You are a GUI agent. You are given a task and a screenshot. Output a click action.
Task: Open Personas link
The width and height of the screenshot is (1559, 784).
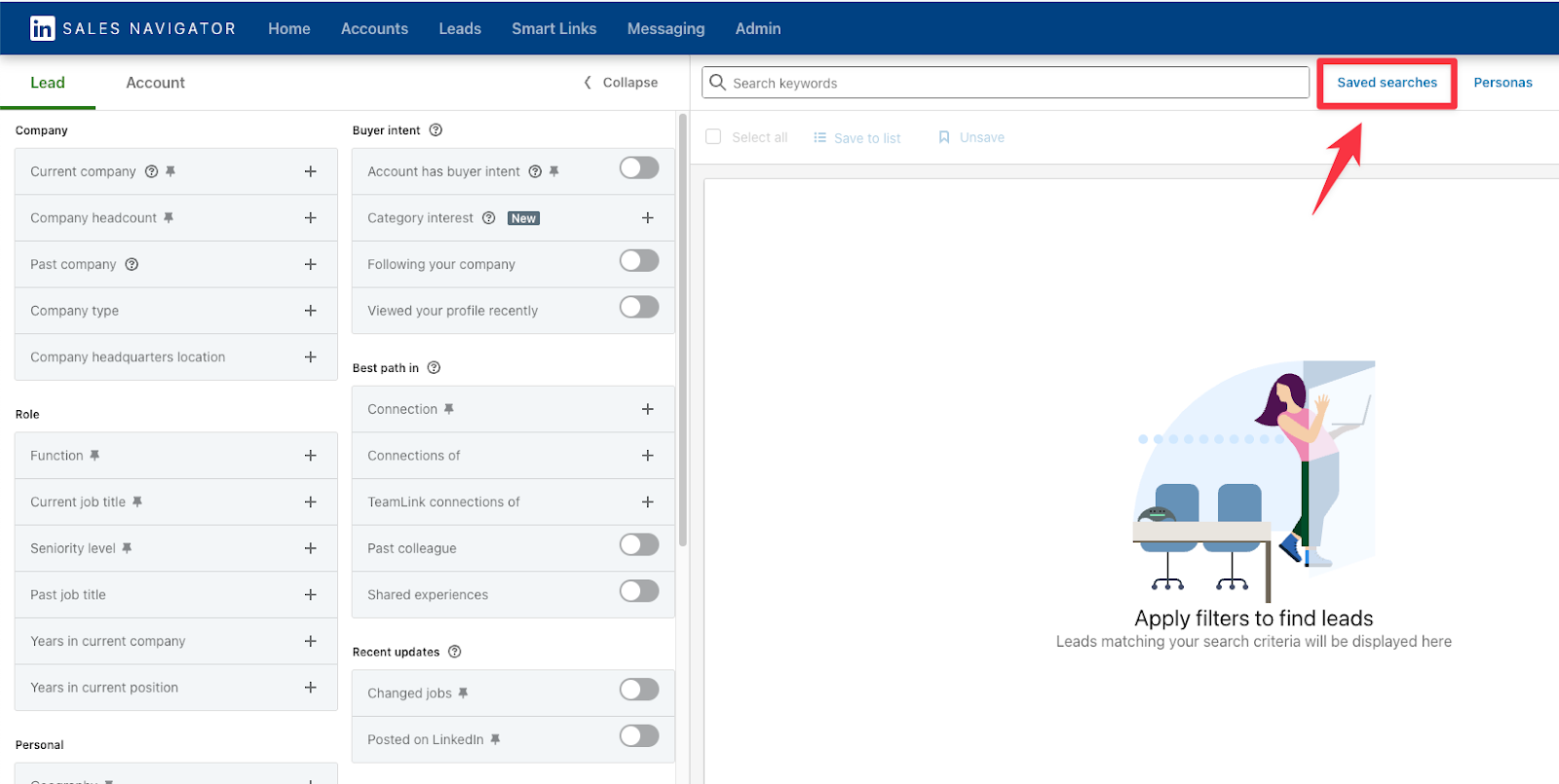(x=1502, y=83)
